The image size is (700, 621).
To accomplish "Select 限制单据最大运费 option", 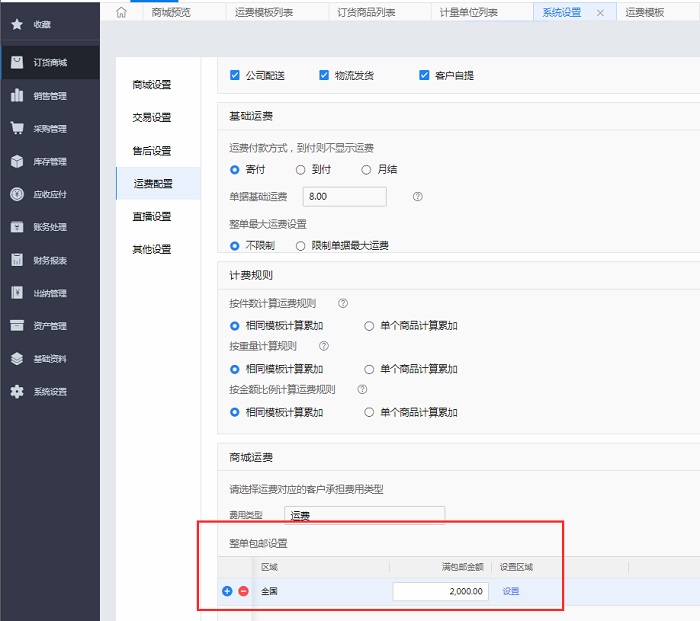I will pos(301,245).
